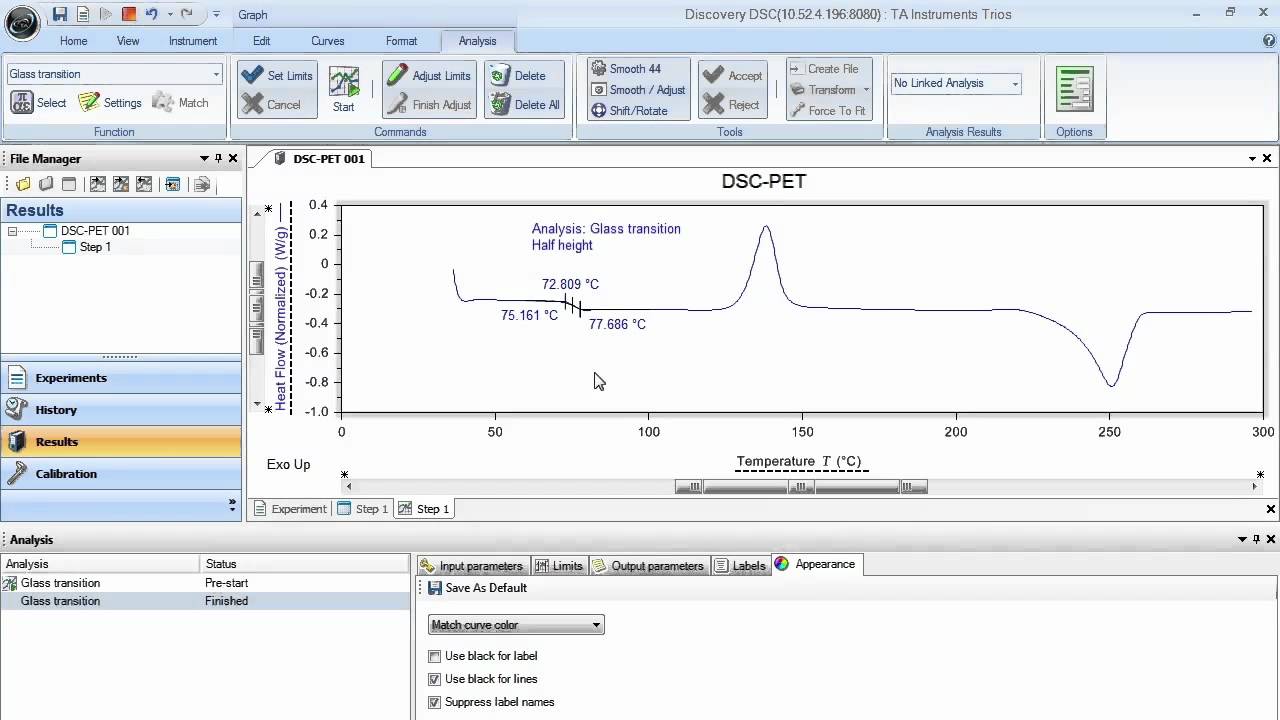Screen dimensions: 1280x720
Task: Click the Delete All trash icon
Action: (x=500, y=104)
